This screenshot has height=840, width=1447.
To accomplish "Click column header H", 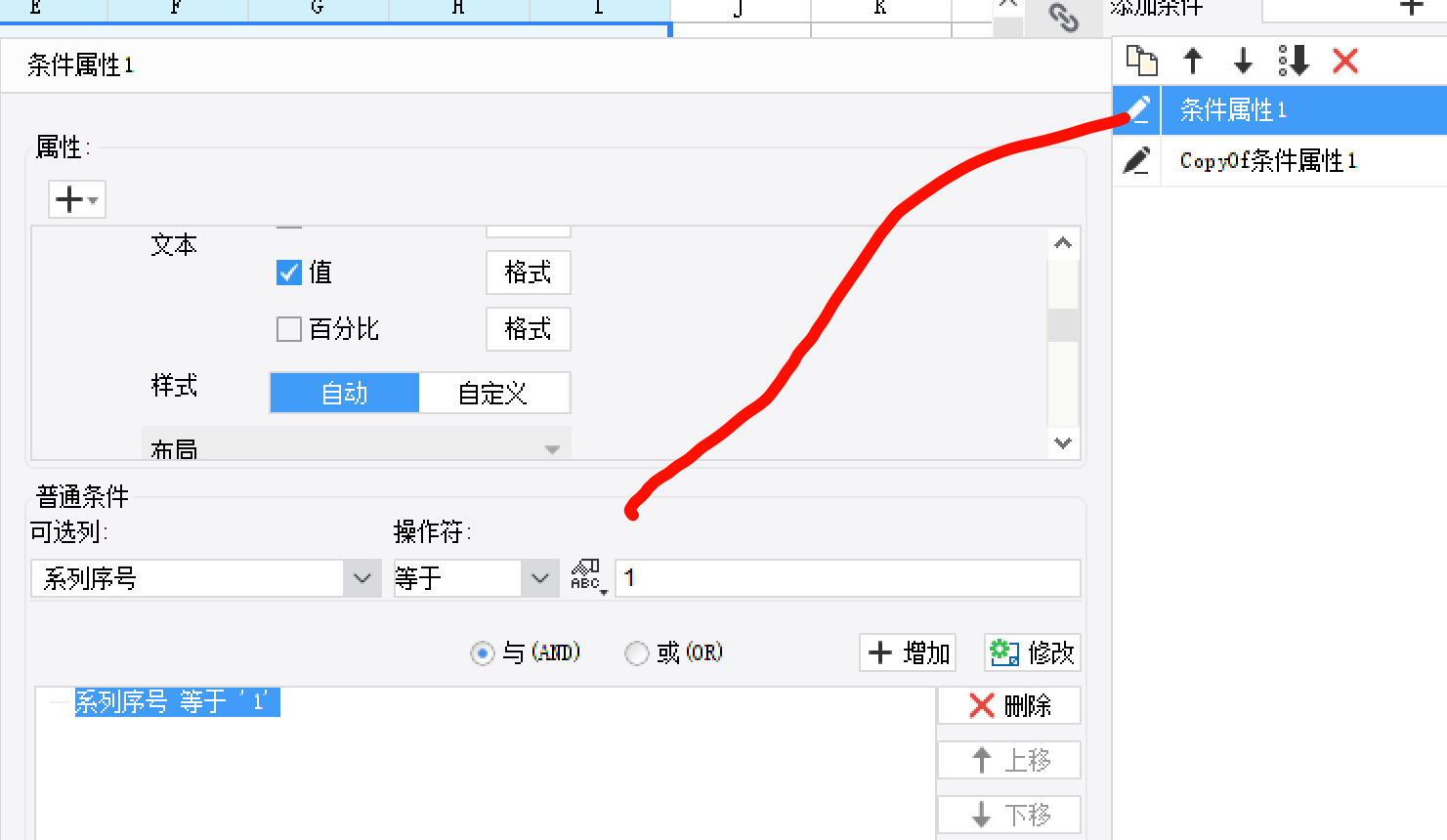I will coord(458,10).
